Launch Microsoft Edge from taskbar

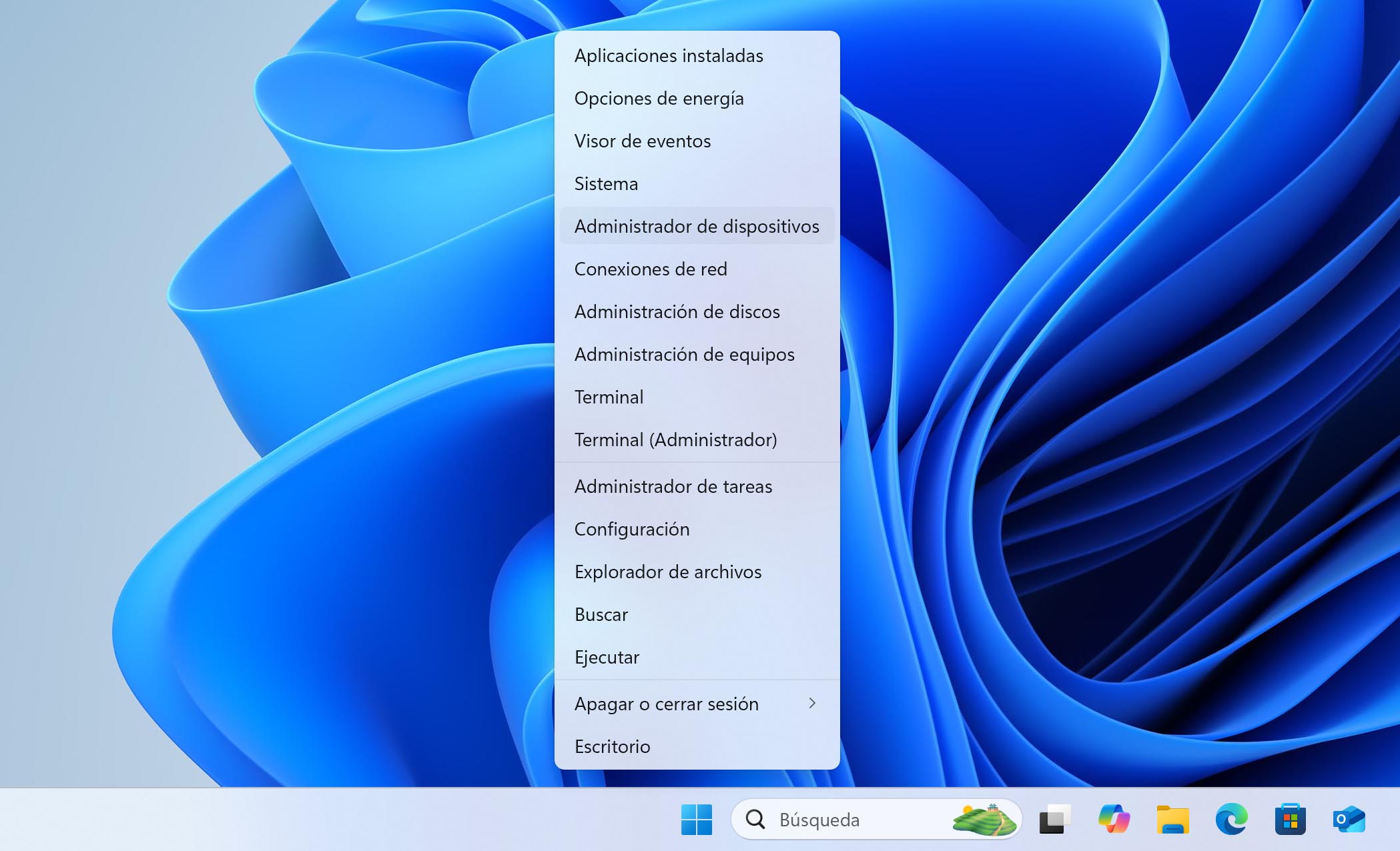point(1231,820)
